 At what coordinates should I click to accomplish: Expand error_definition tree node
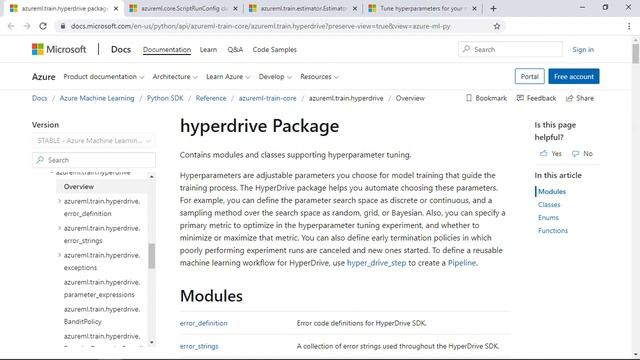[60, 201]
